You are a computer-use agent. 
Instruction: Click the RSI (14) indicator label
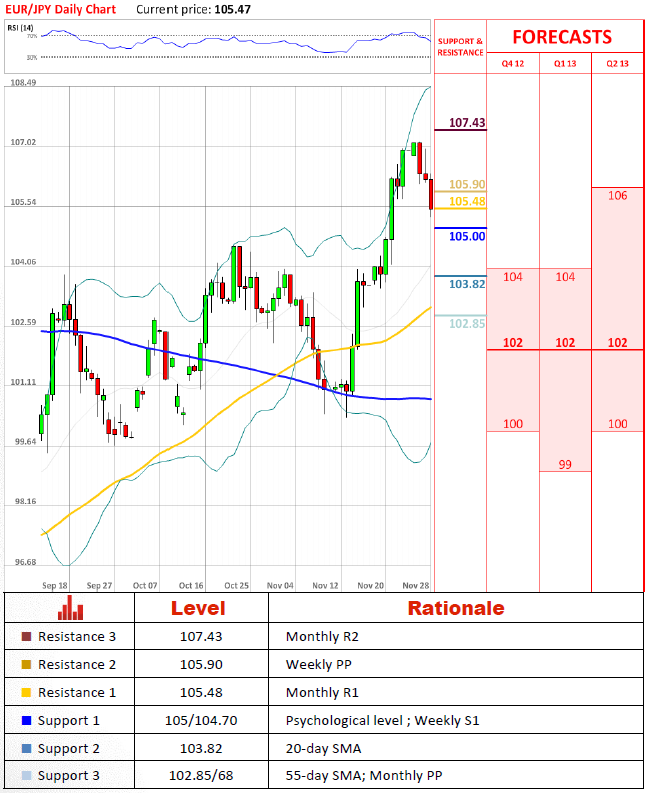point(21,27)
